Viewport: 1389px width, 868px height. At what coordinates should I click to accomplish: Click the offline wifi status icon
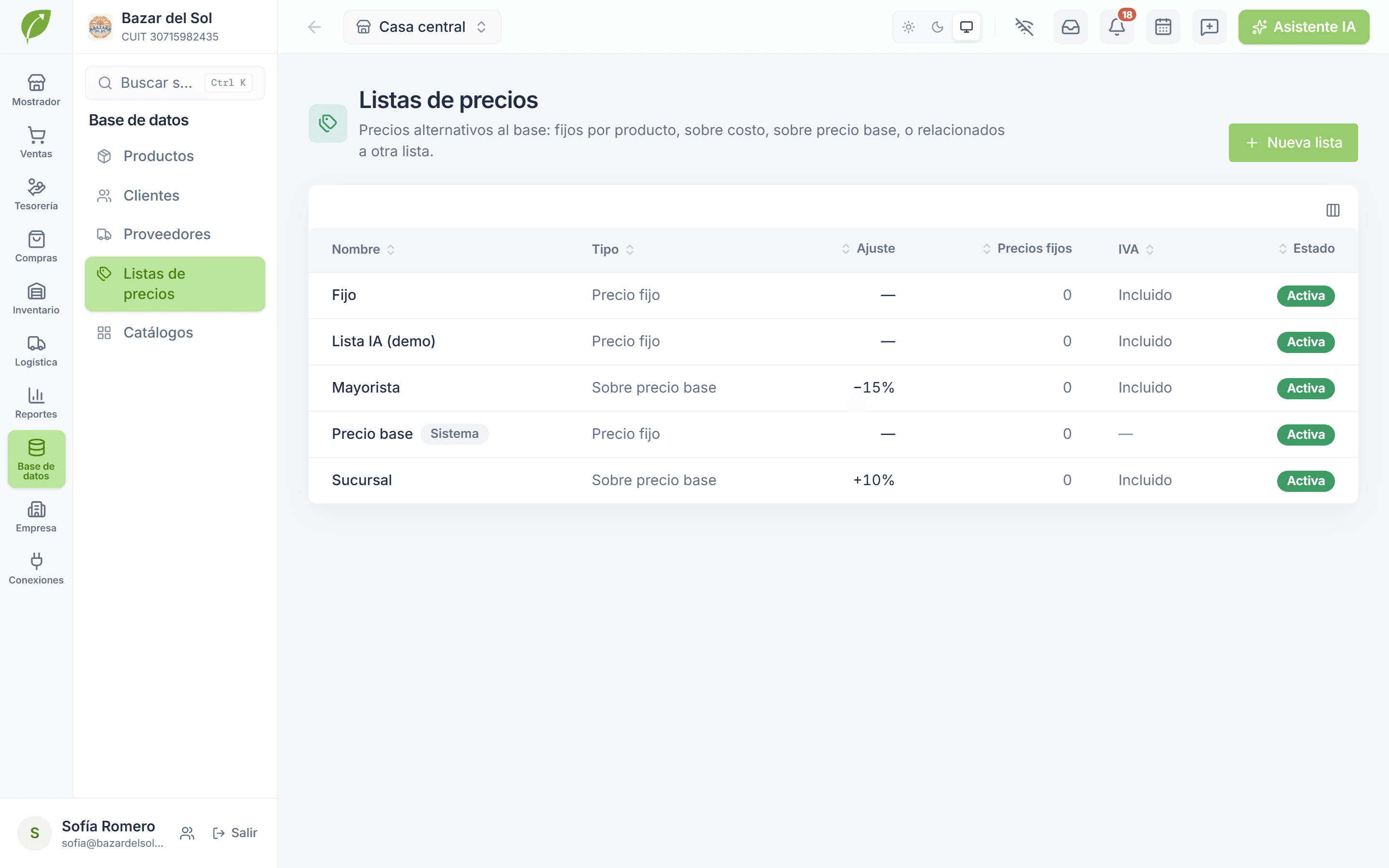click(x=1024, y=27)
